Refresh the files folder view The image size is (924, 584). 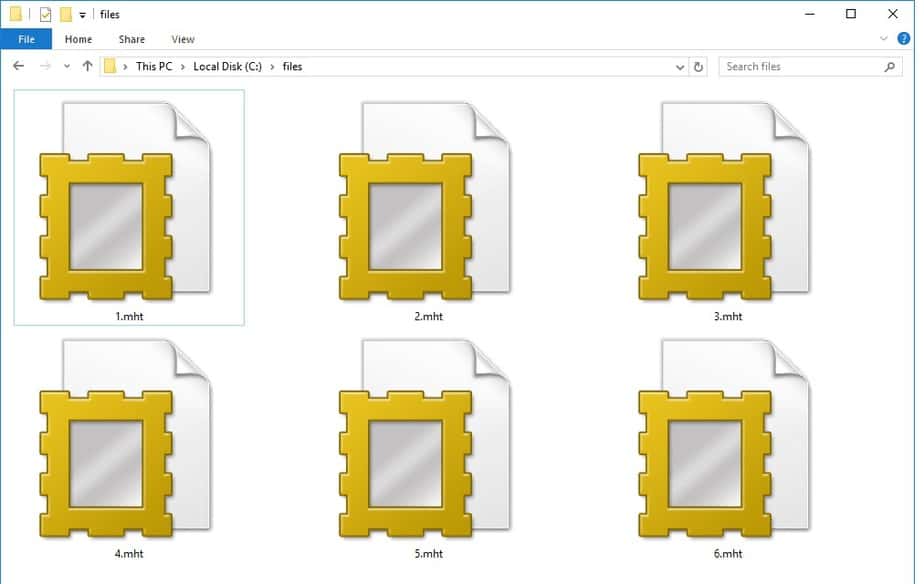698,67
